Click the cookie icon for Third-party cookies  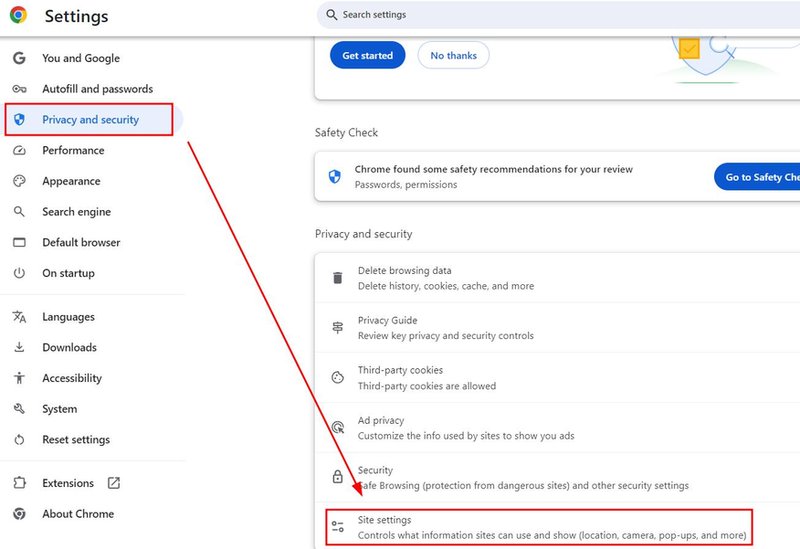[338, 378]
